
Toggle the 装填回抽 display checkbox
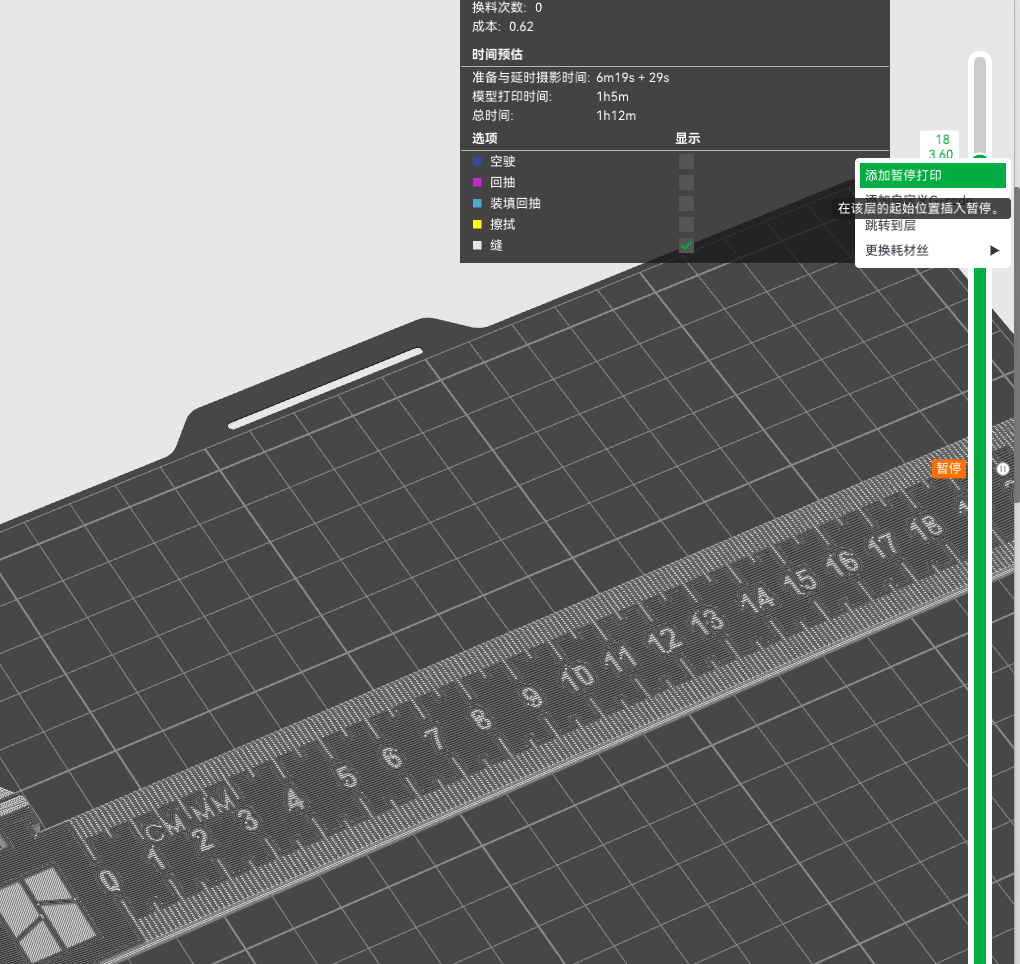[x=686, y=203]
